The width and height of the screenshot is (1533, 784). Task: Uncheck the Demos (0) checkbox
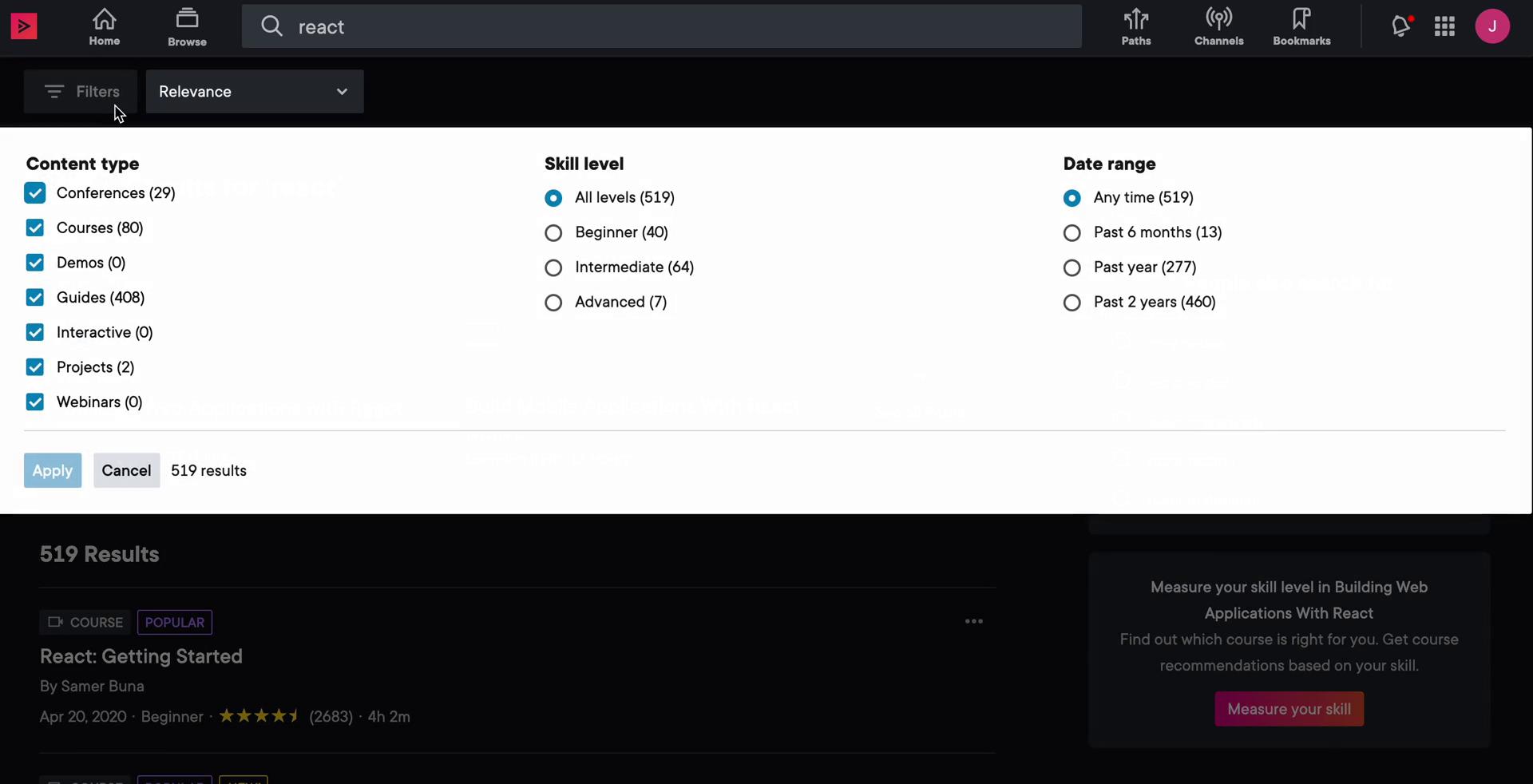coord(35,263)
